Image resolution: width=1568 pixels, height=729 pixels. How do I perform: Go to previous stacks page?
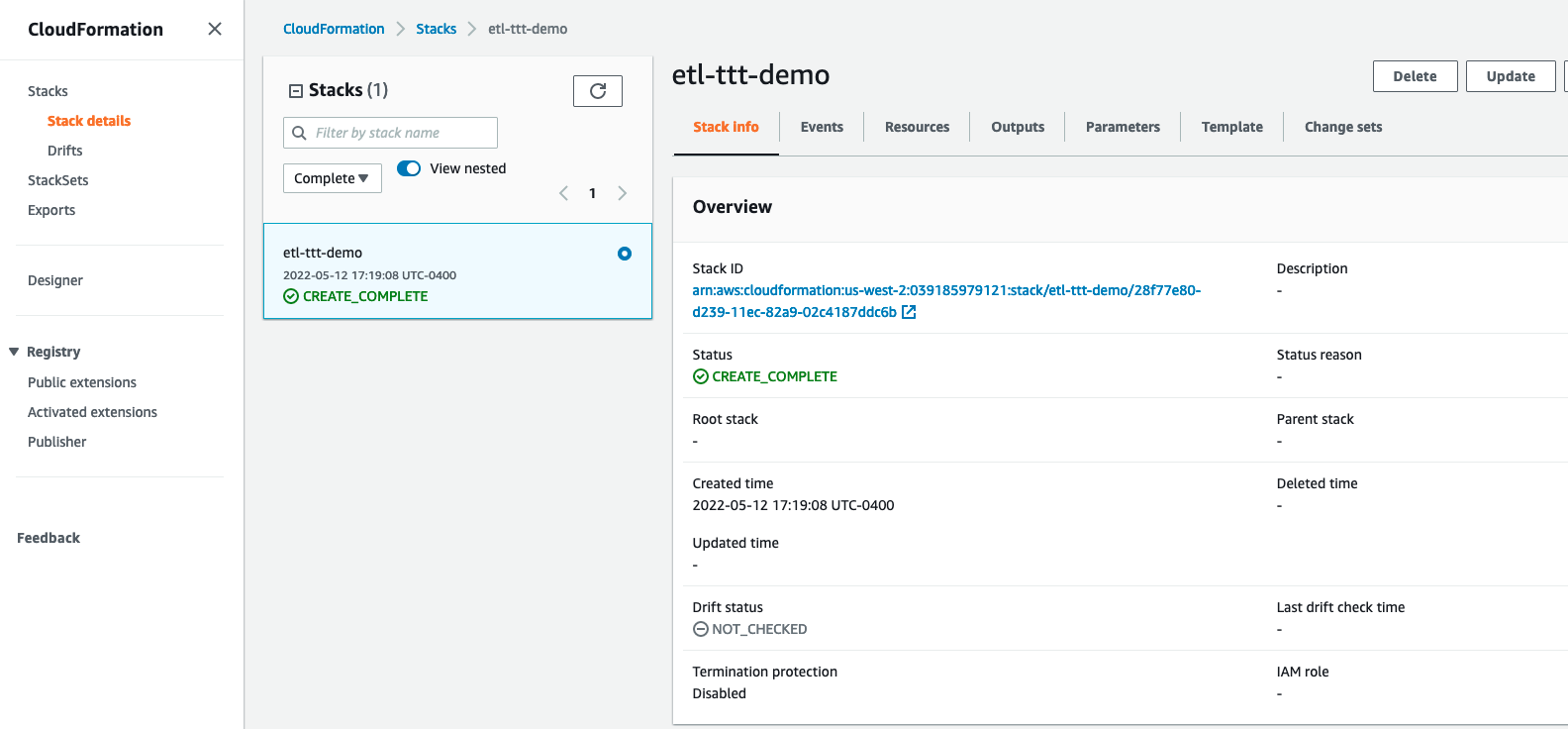pyautogui.click(x=563, y=193)
